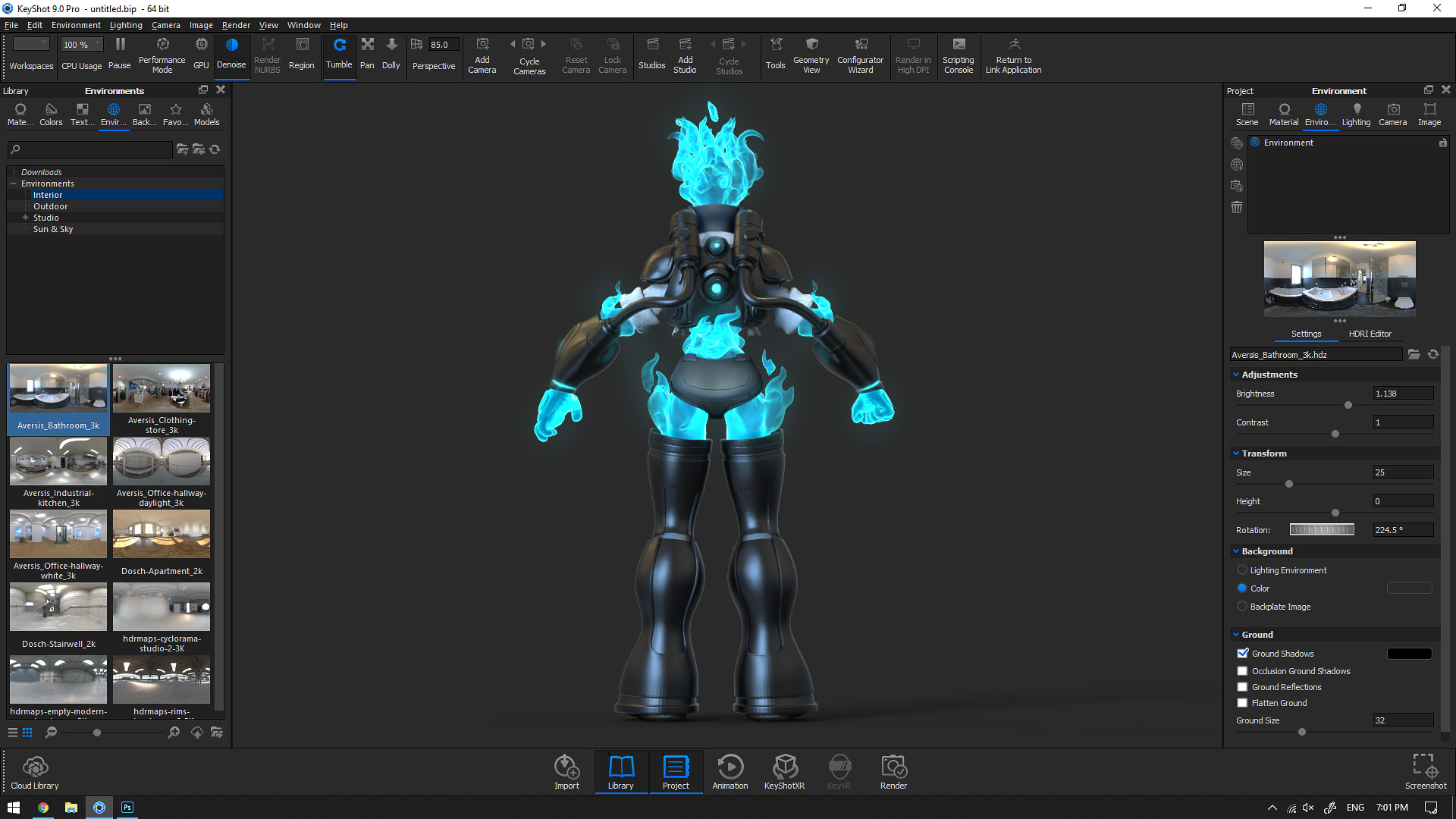This screenshot has height=819, width=1456.
Task: Open Project Scene tab
Action: point(1247,115)
